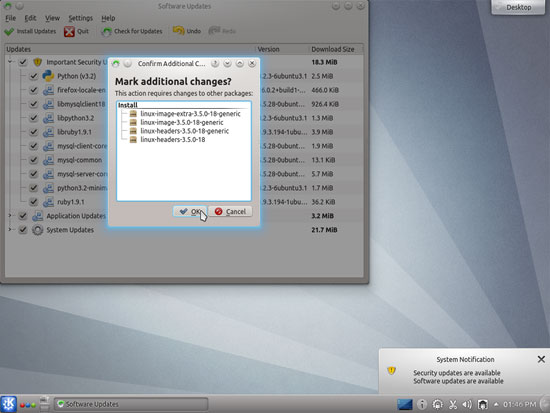Toggle the ruby1.9.1 package checkbox
Image resolution: width=550 pixels, height=413 pixels.
coord(34,202)
